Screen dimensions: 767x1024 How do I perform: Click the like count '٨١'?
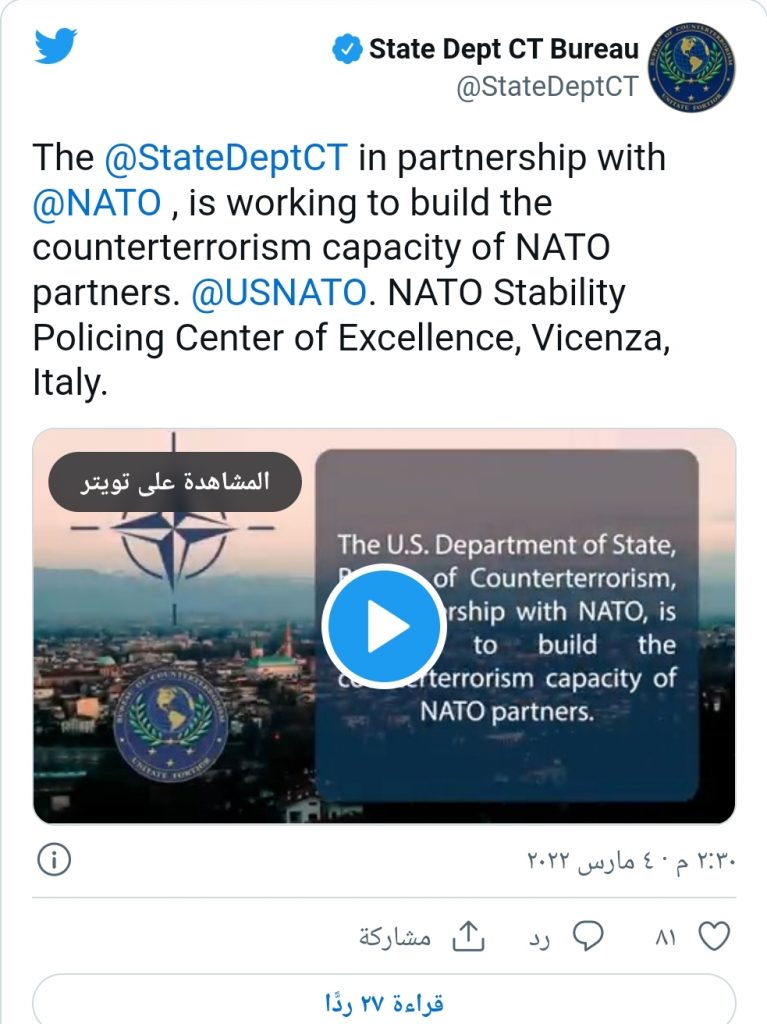[665, 938]
